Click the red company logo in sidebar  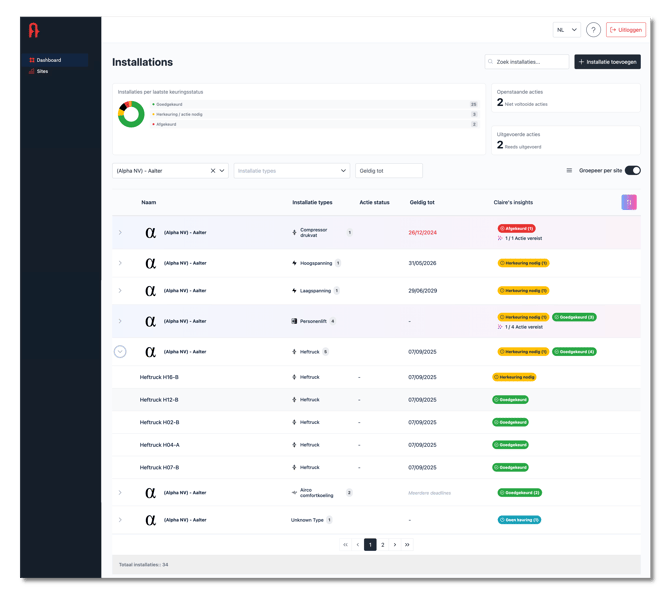click(34, 30)
